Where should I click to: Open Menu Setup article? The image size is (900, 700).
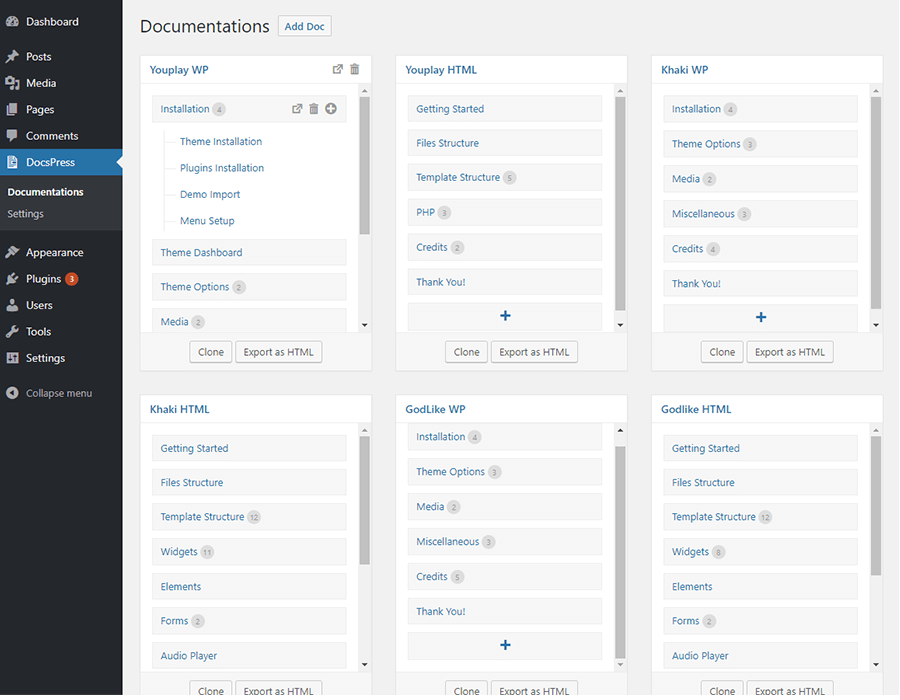(x=207, y=221)
